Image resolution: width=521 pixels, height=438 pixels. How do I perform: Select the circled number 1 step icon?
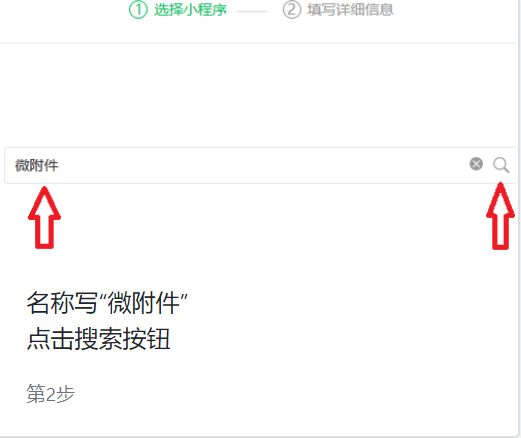tap(138, 10)
